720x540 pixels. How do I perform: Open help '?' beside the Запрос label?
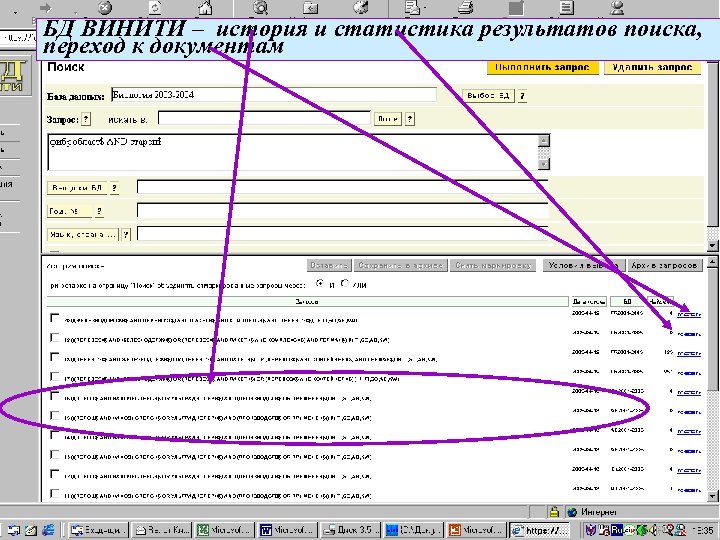[x=86, y=119]
